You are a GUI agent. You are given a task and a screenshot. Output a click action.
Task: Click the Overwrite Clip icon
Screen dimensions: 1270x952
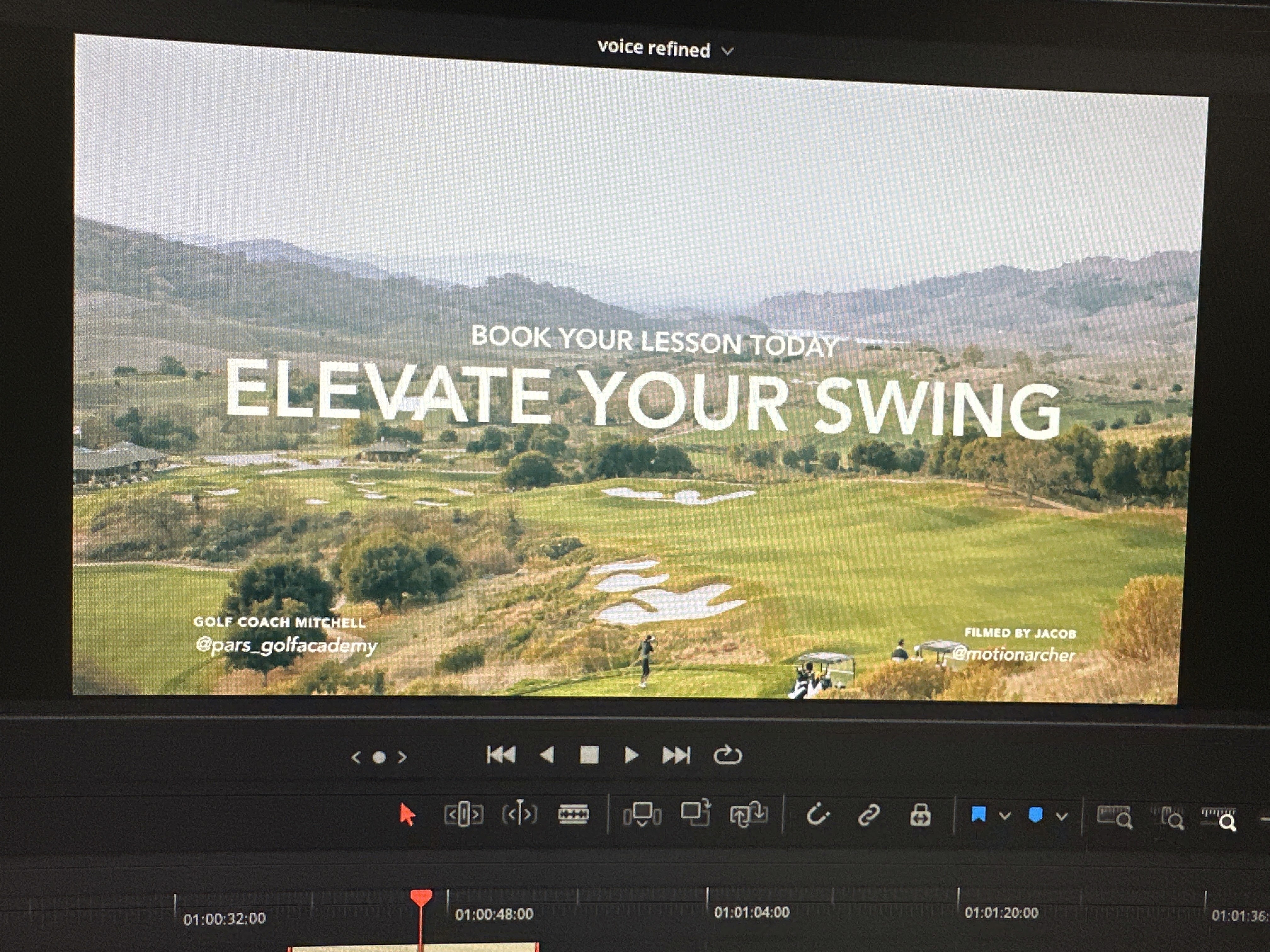click(695, 813)
